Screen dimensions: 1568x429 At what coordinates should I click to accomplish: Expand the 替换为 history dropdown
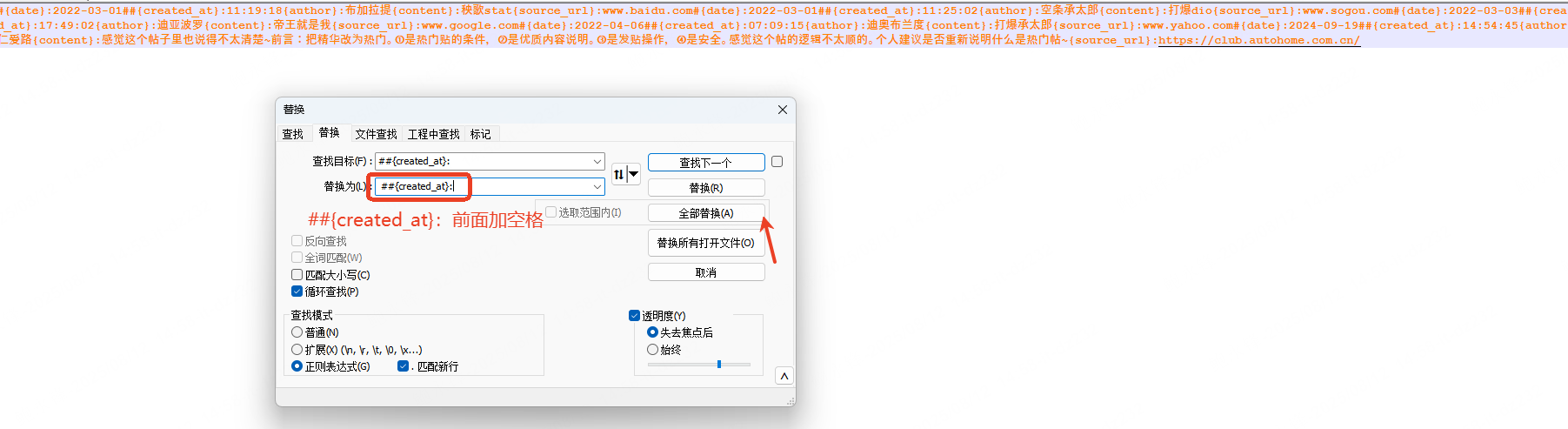click(597, 187)
